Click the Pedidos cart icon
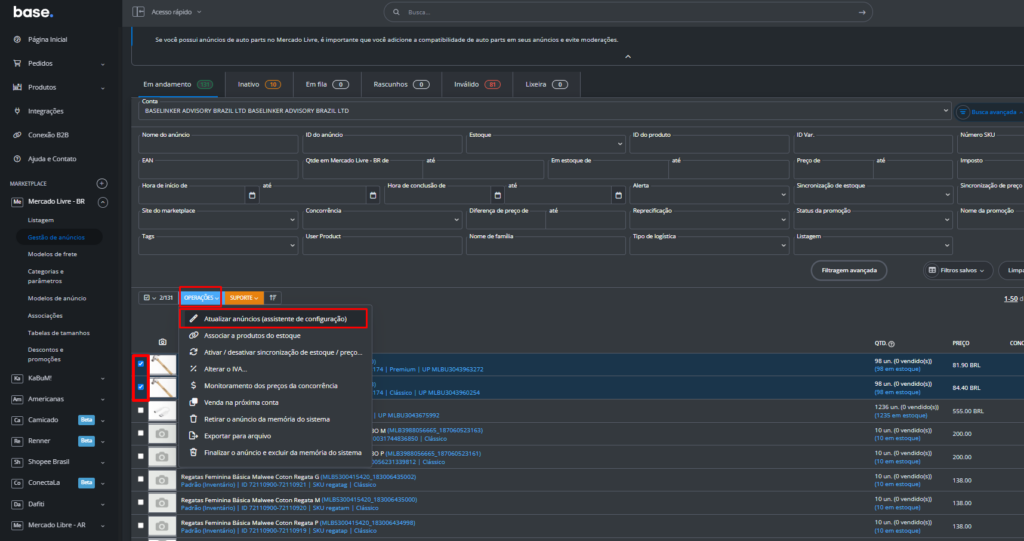Viewport: 1024px width, 541px height. pos(17,63)
